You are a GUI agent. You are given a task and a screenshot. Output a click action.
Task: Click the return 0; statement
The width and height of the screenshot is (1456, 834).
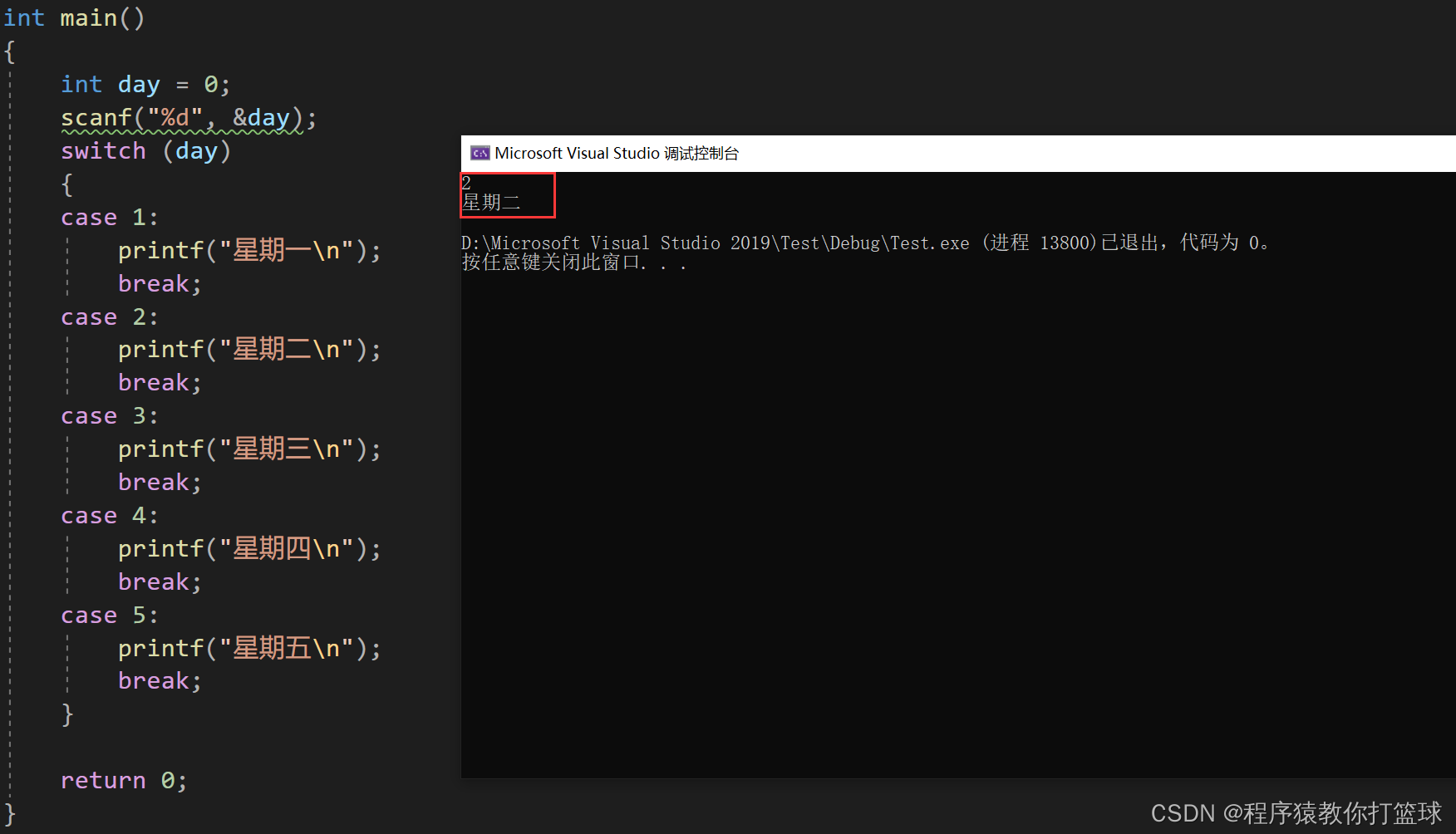tap(124, 780)
